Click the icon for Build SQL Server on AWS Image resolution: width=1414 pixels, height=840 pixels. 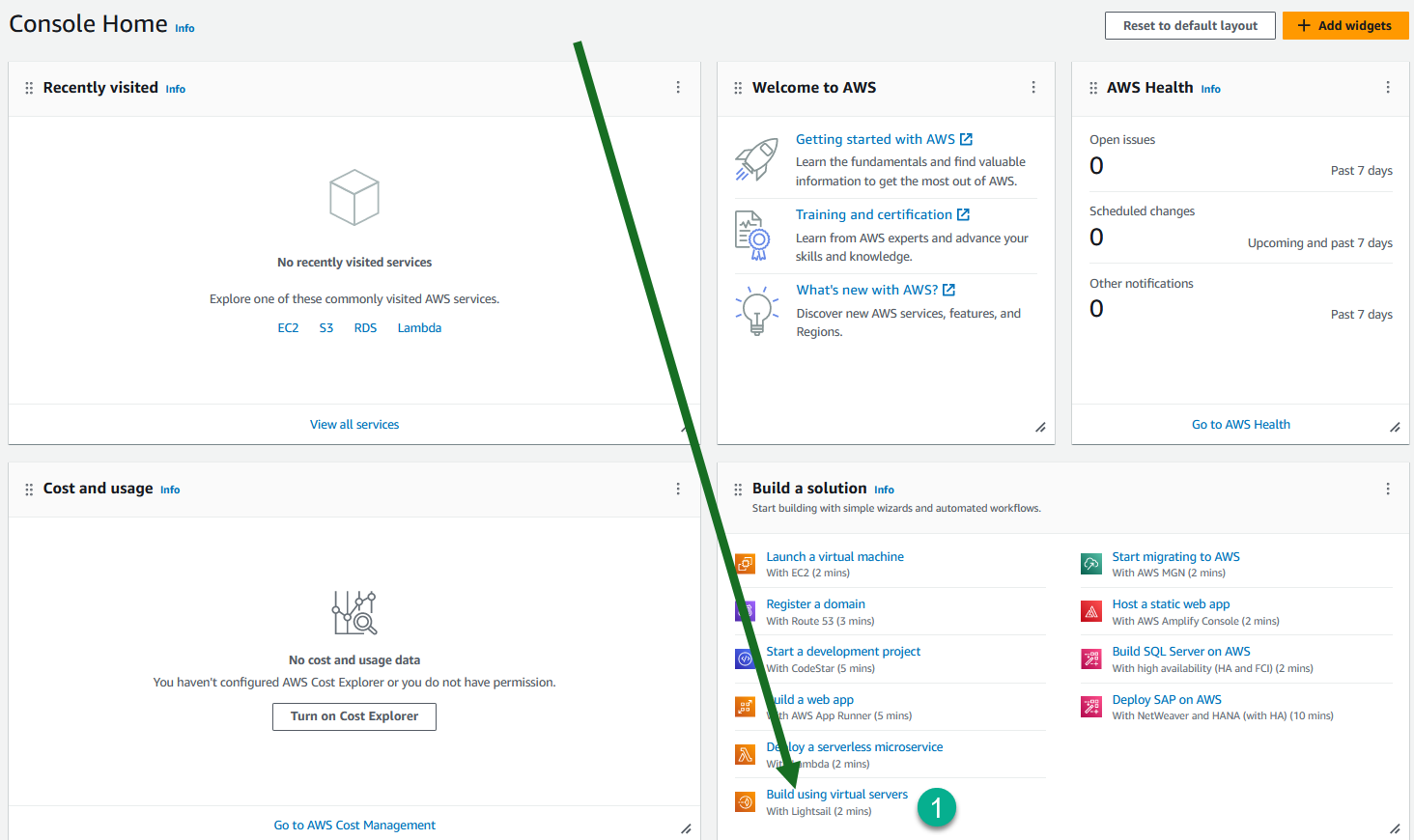point(1091,659)
